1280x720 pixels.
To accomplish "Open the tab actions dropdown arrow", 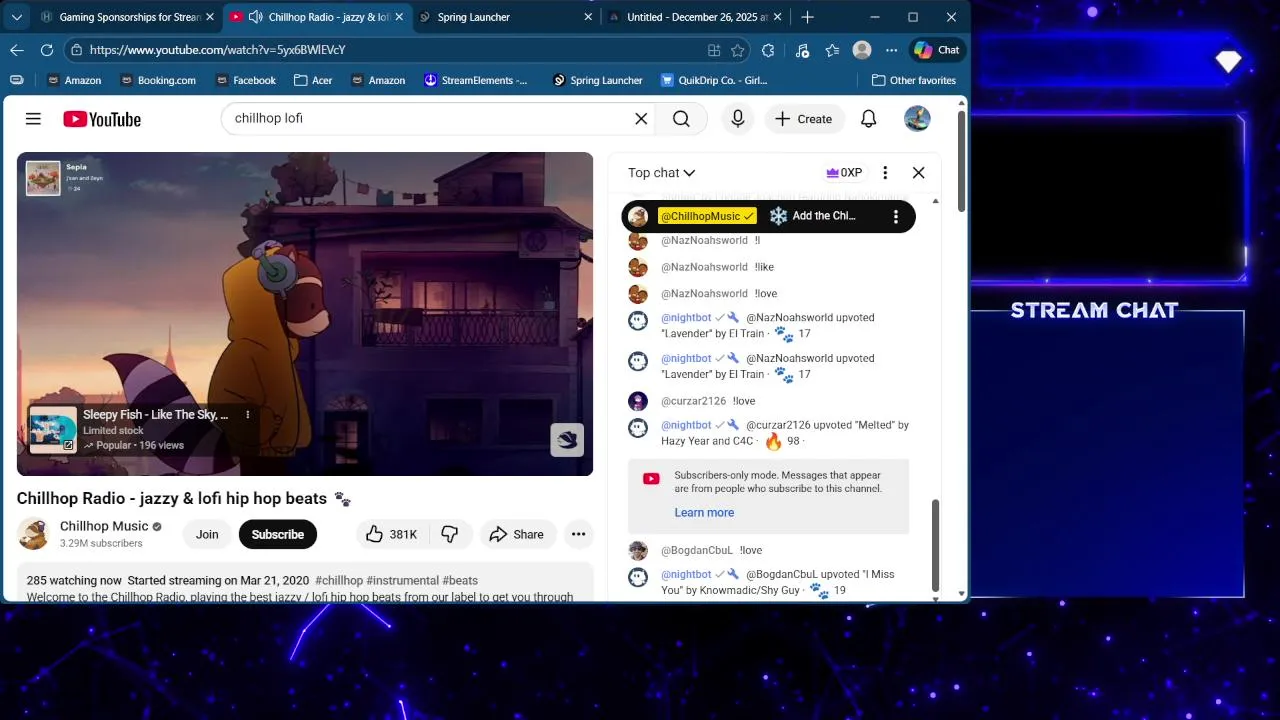I will click(x=17, y=17).
